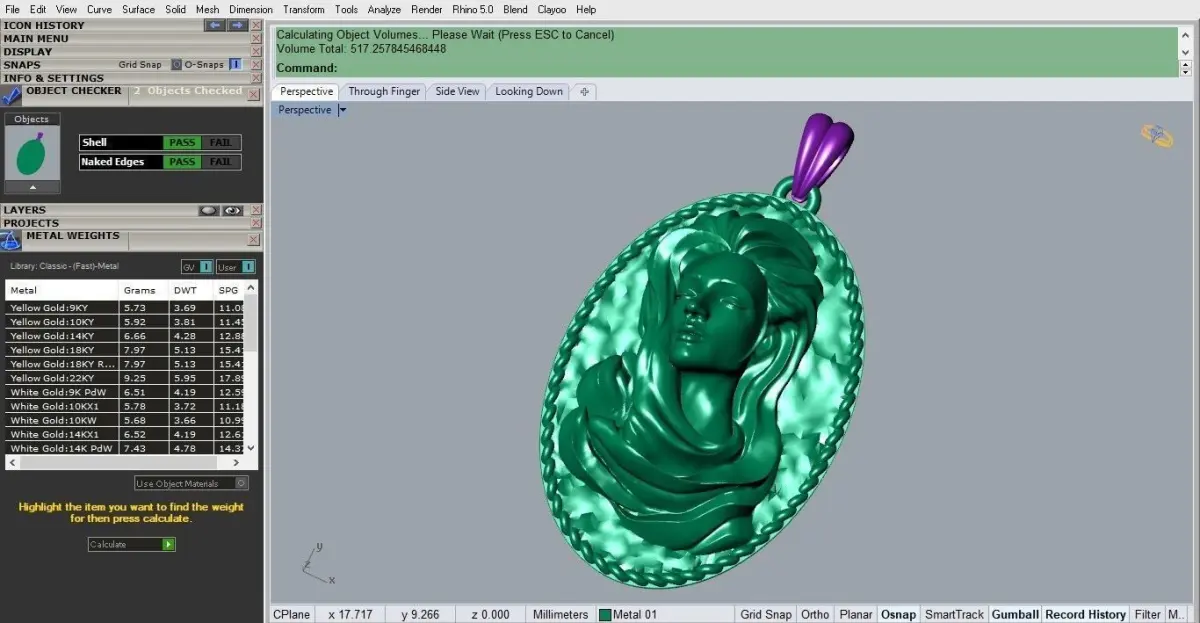Select the Shell PASS indicator
1200x623 pixels.
[x=182, y=142]
